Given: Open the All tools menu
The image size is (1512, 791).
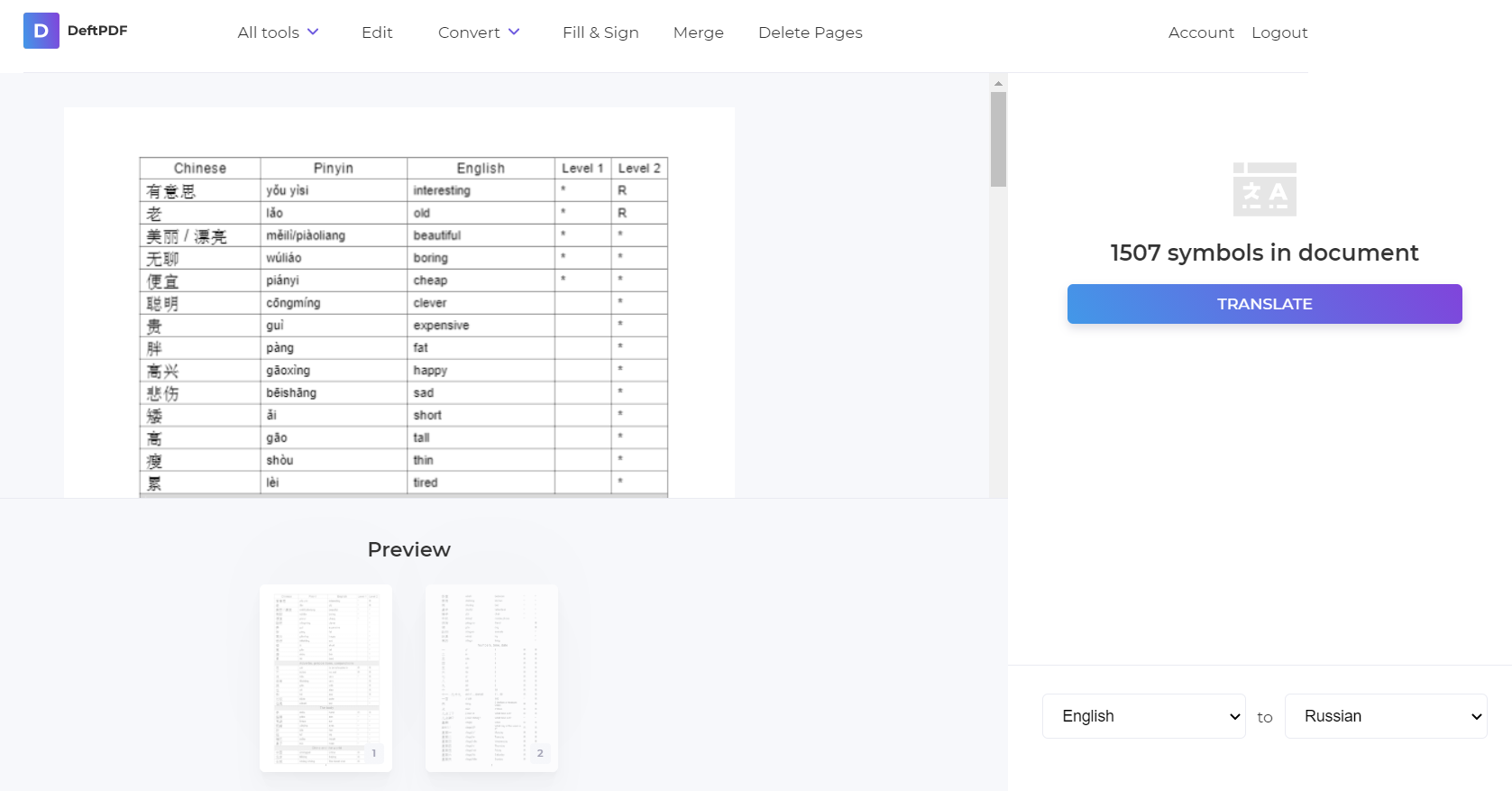Looking at the screenshot, I should [x=278, y=32].
